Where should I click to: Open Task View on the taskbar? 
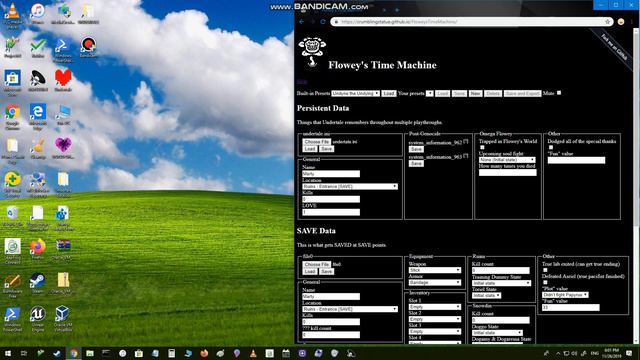24,353
